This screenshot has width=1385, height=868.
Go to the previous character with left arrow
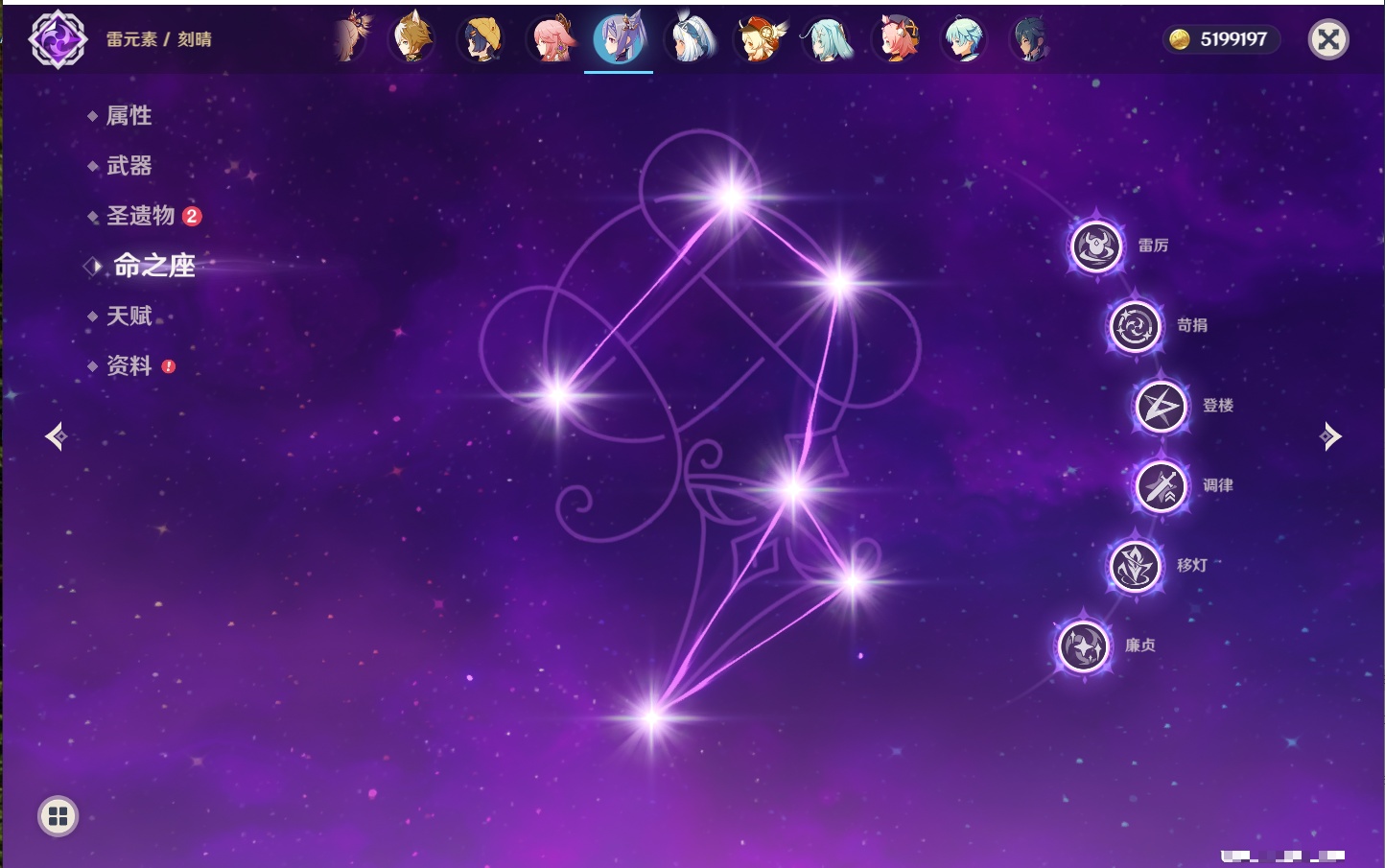(x=56, y=436)
